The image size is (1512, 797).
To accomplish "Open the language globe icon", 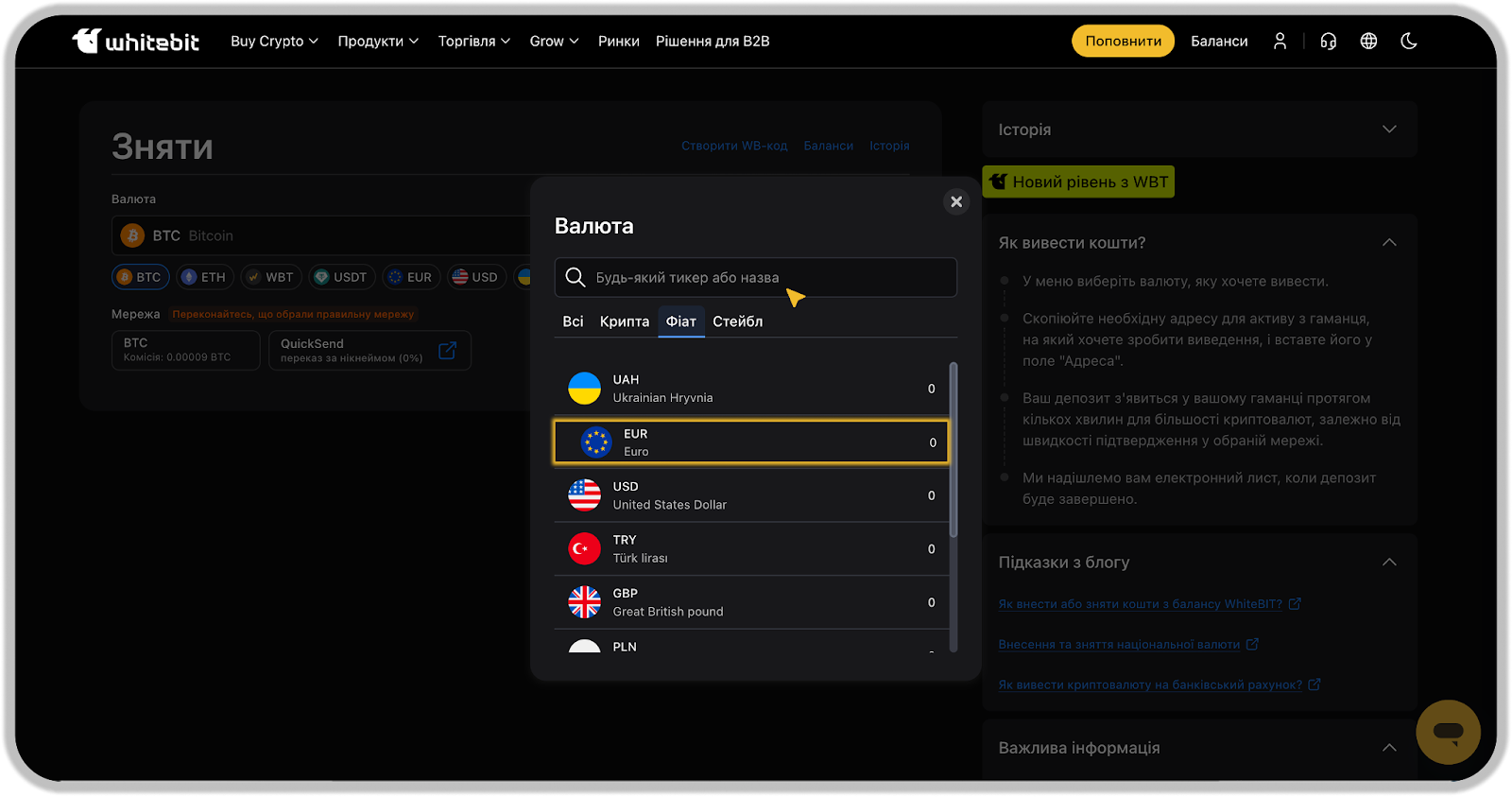I will (1368, 42).
